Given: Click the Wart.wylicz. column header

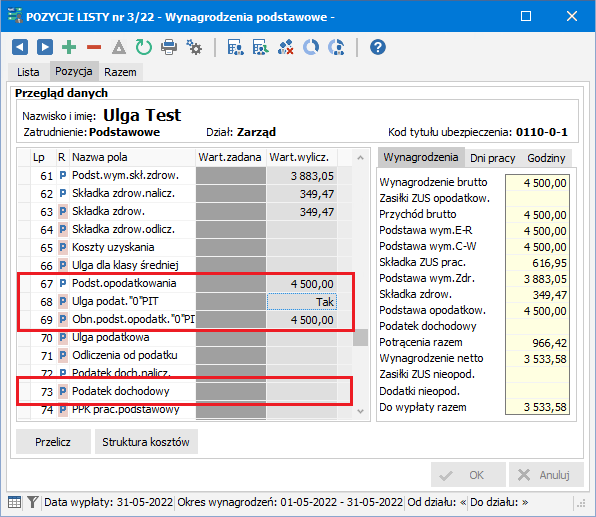Looking at the screenshot, I should click(302, 157).
